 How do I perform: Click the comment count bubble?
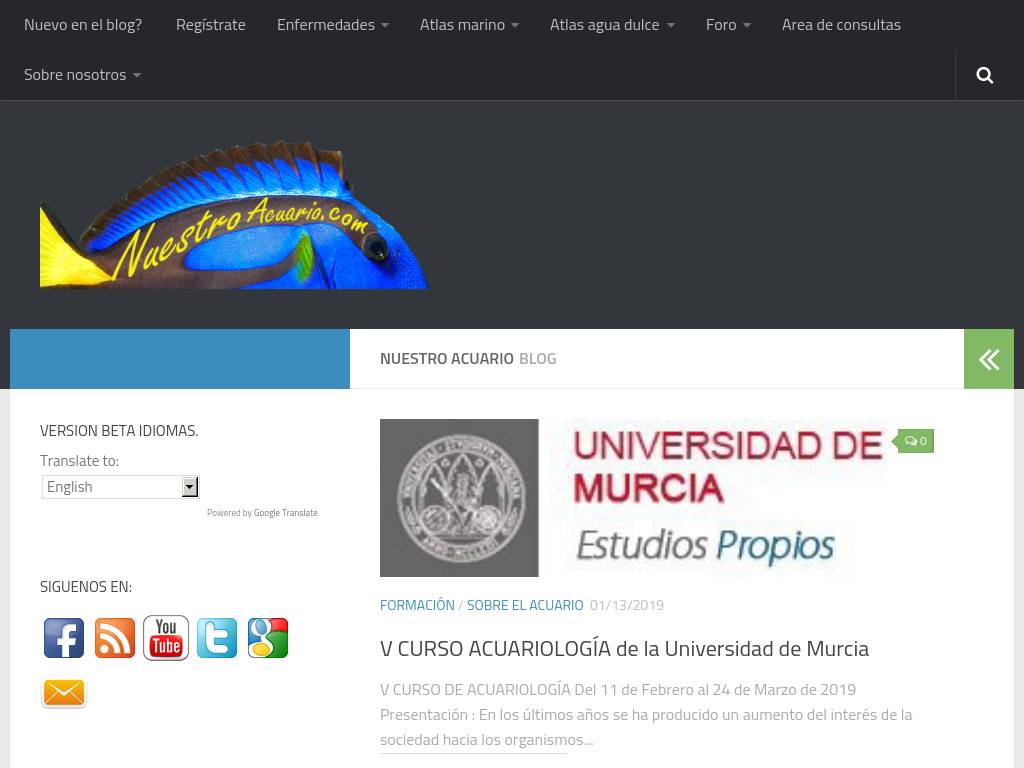(915, 441)
